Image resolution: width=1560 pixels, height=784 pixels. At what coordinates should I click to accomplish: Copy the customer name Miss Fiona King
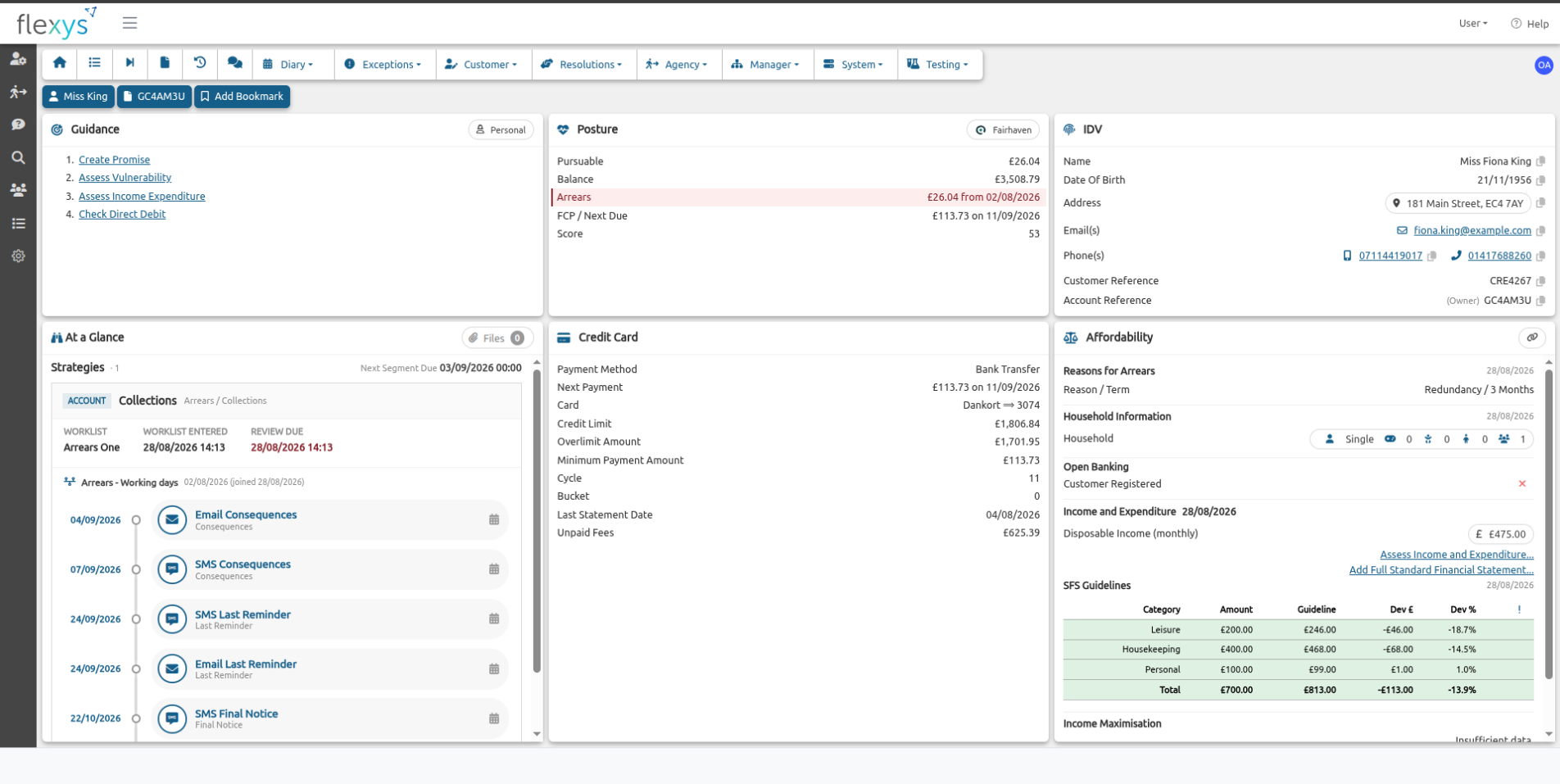1541,161
